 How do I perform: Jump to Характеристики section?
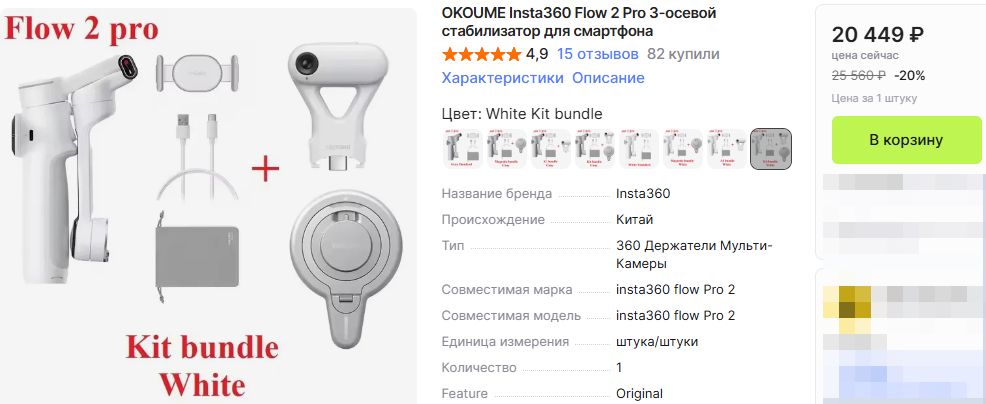coord(502,78)
